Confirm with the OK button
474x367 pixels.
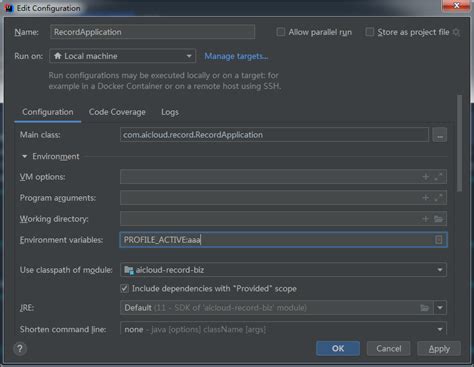pos(338,348)
